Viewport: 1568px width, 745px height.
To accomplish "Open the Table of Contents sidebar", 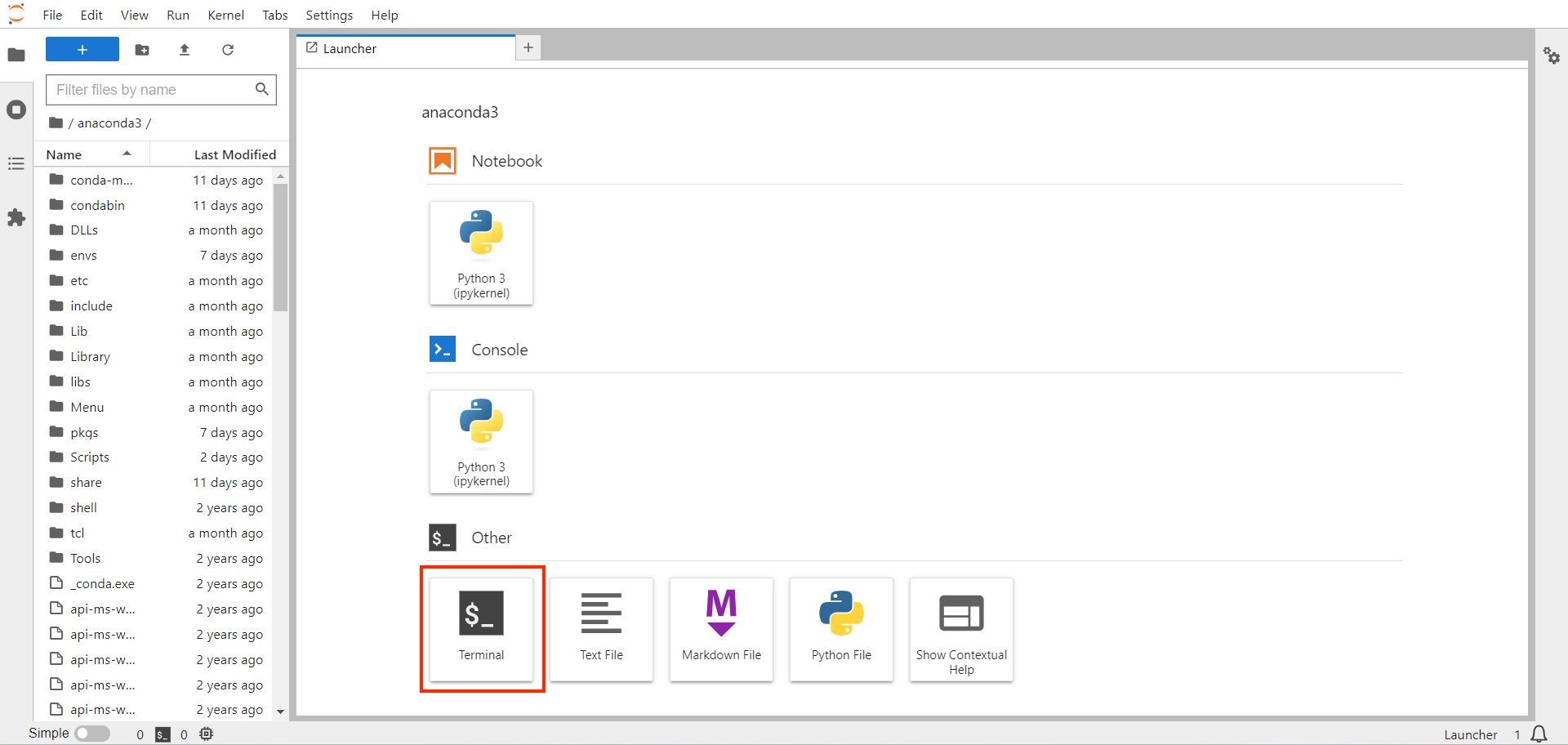I will click(16, 164).
